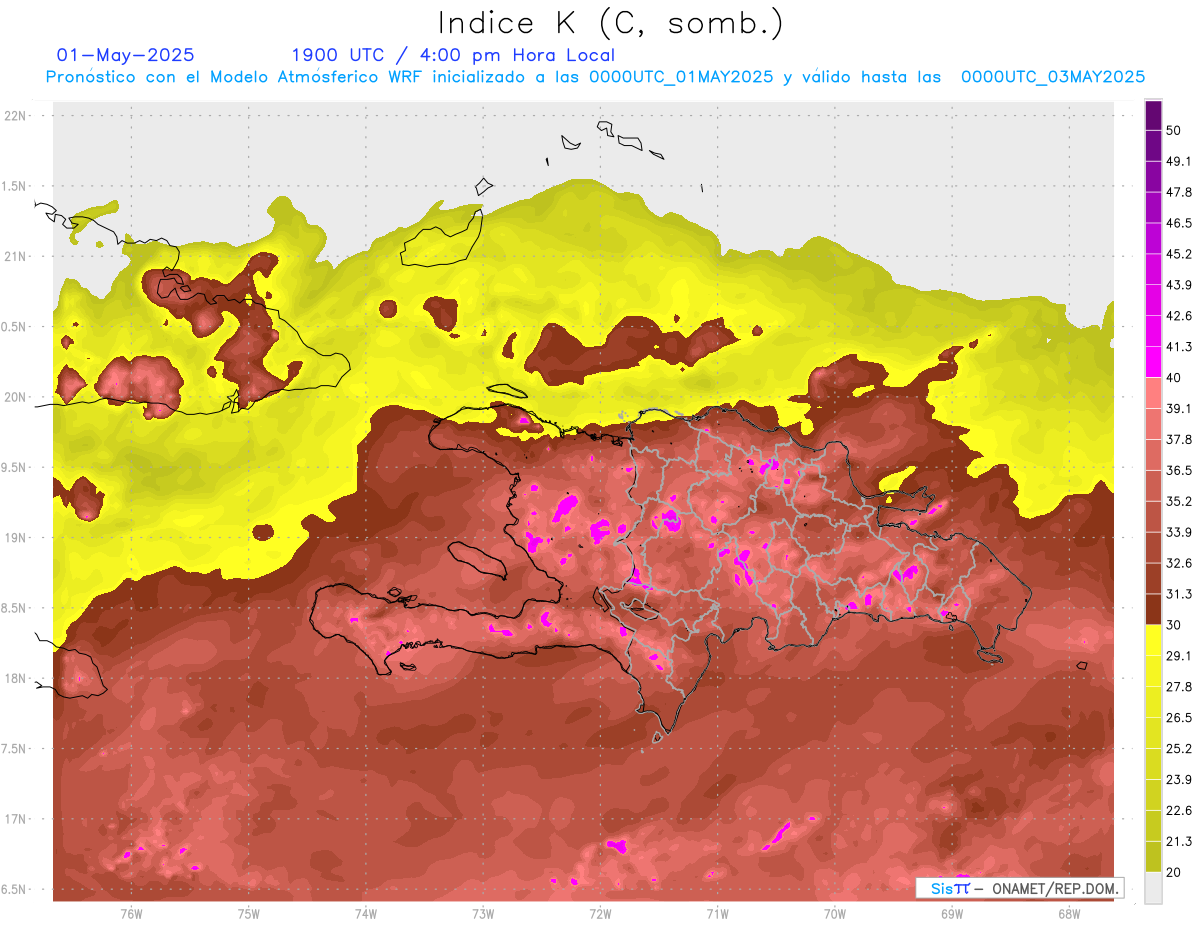Click the '25.2' color scale value
The image size is (1200, 927).
pyautogui.click(x=1178, y=749)
